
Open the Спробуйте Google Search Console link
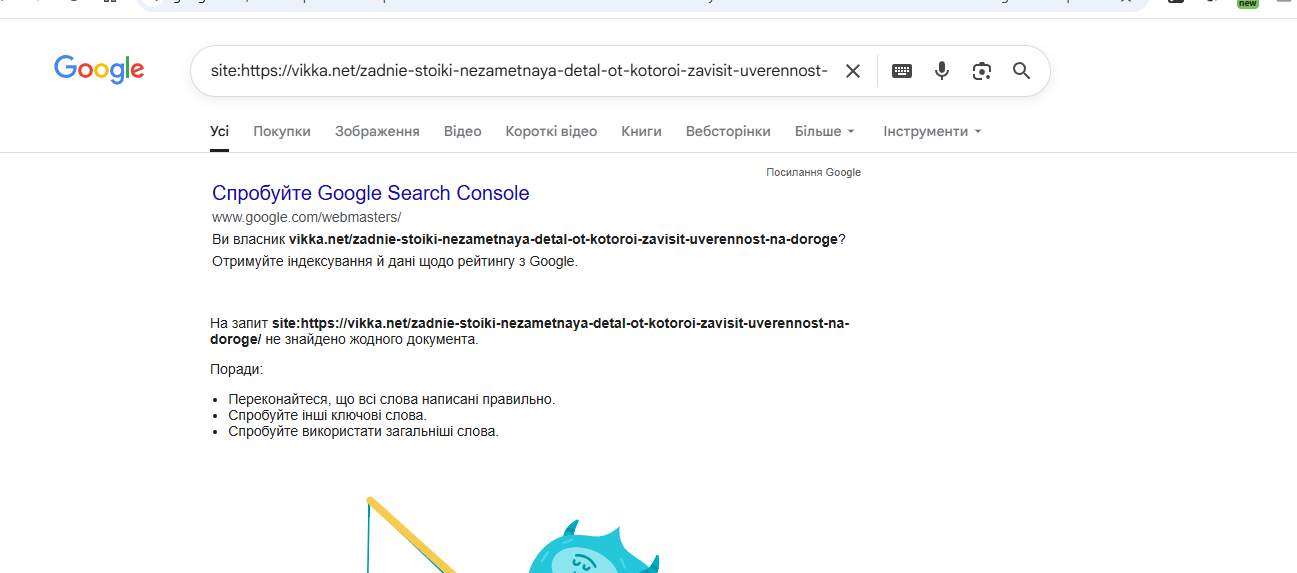click(371, 193)
